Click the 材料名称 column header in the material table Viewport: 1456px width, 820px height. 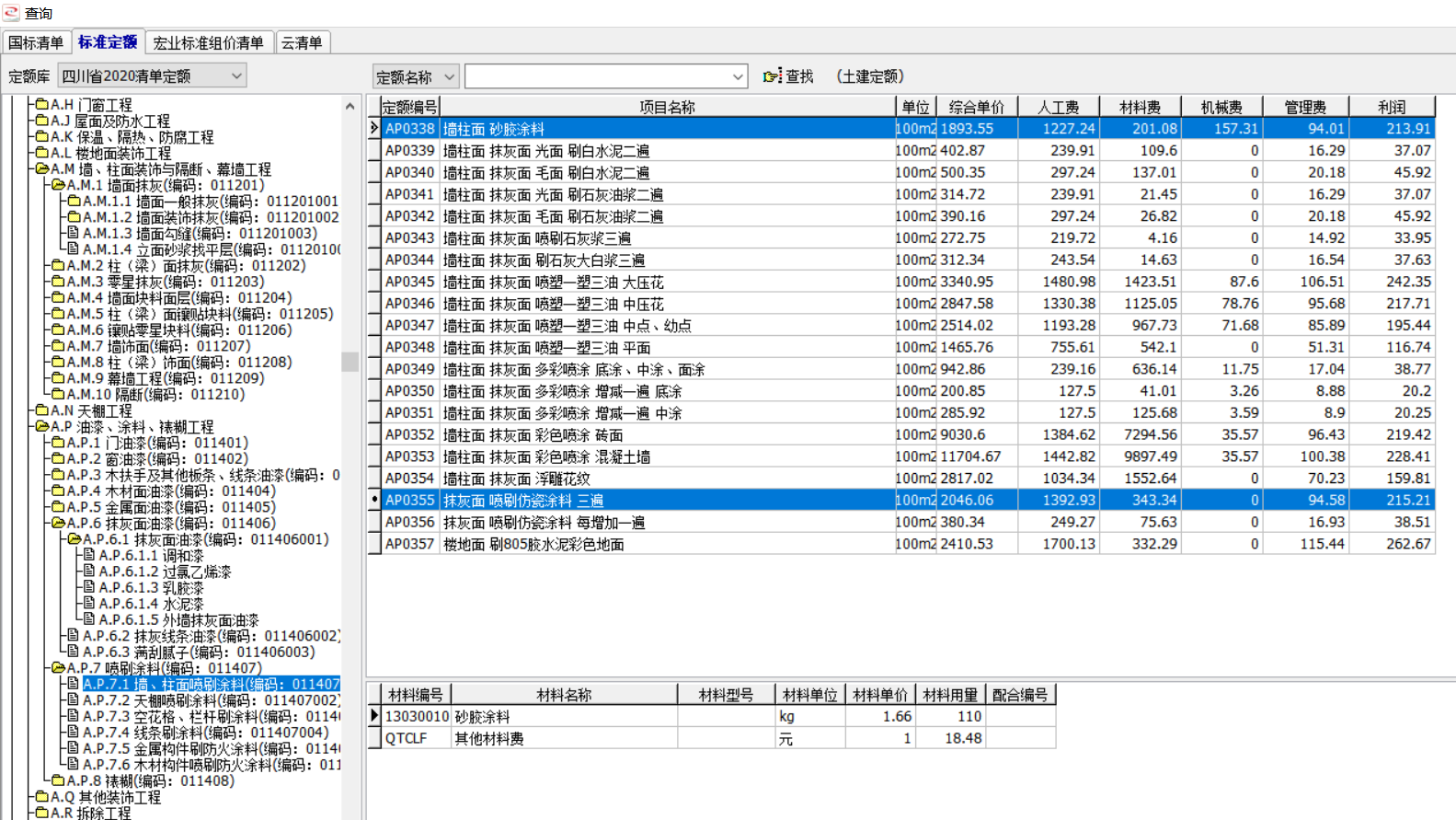pyautogui.click(x=564, y=695)
